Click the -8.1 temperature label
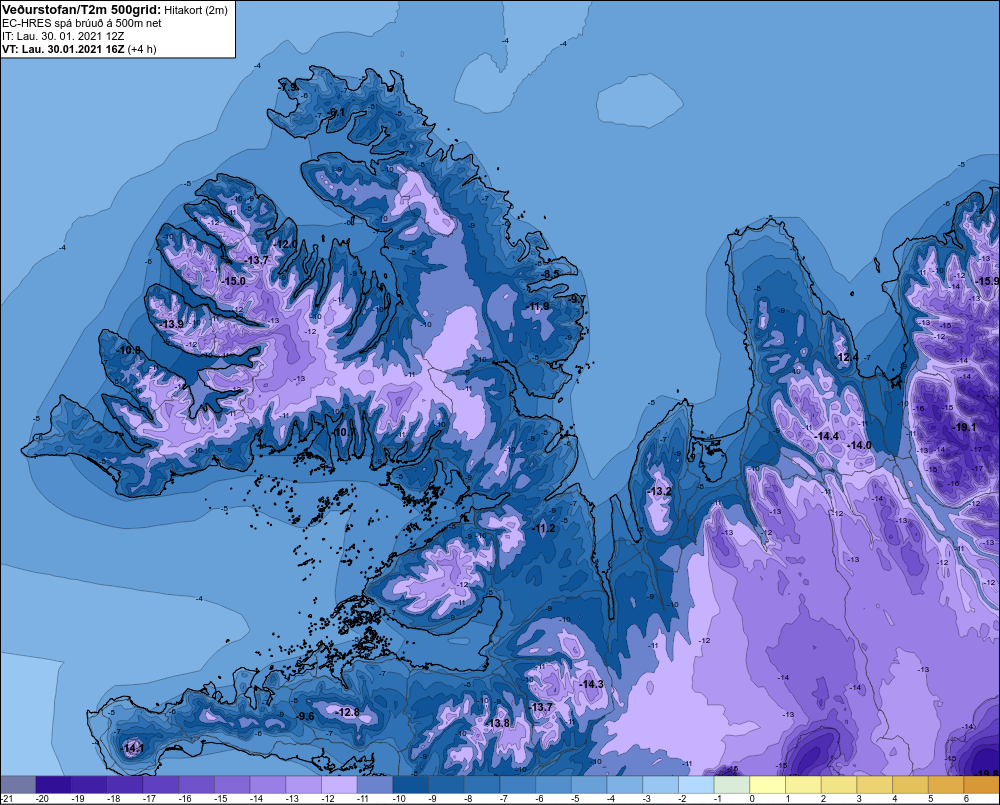The height and width of the screenshot is (805, 1000). 336,112
